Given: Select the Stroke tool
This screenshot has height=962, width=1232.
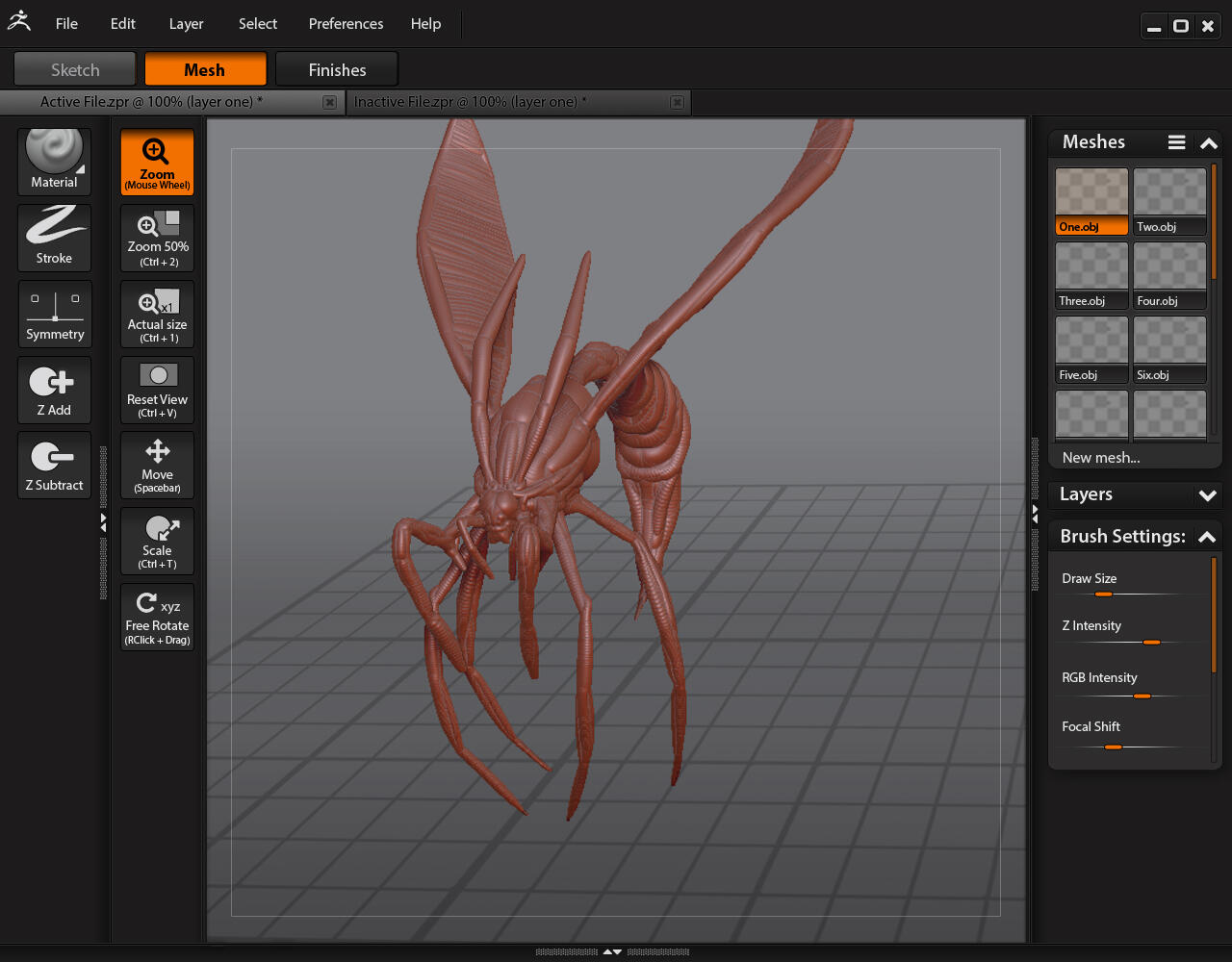Looking at the screenshot, I should click(x=54, y=237).
